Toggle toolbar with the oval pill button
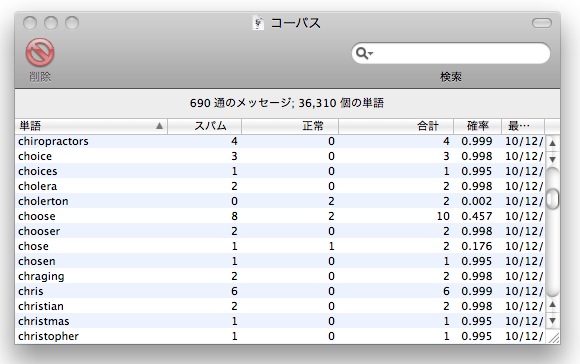This screenshot has height=364, width=580. point(542,23)
